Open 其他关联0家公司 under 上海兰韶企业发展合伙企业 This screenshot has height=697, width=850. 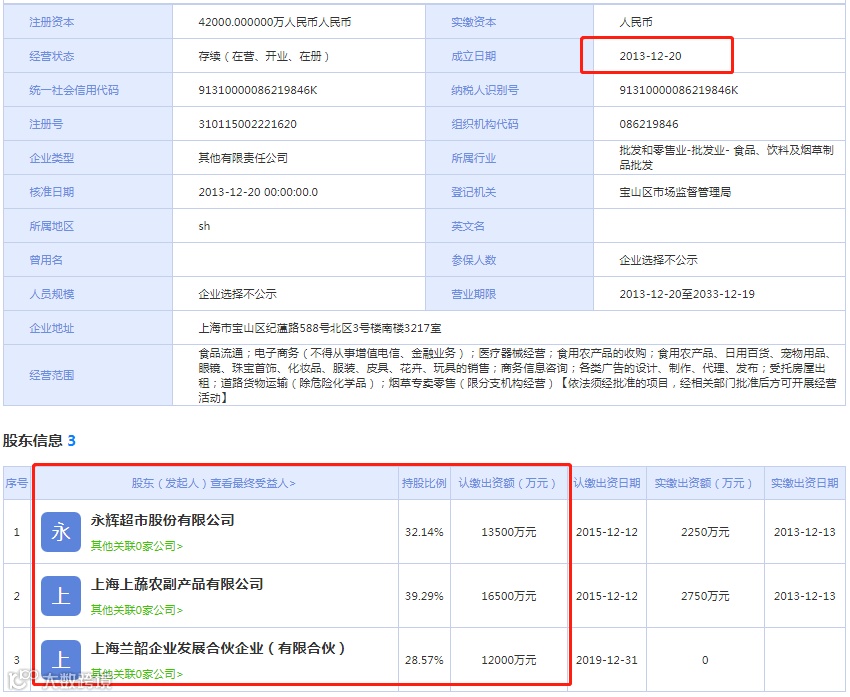(x=137, y=674)
